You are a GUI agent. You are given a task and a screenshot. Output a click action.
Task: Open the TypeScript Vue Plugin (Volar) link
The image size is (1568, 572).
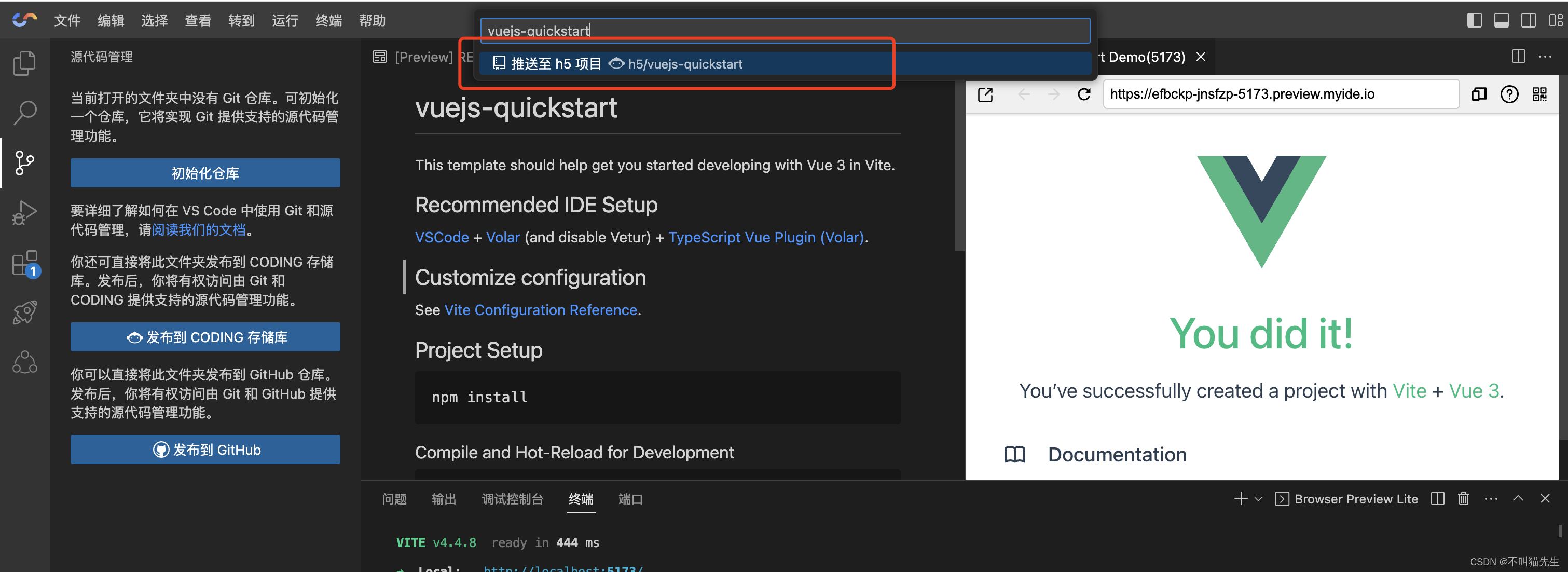[x=766, y=238]
